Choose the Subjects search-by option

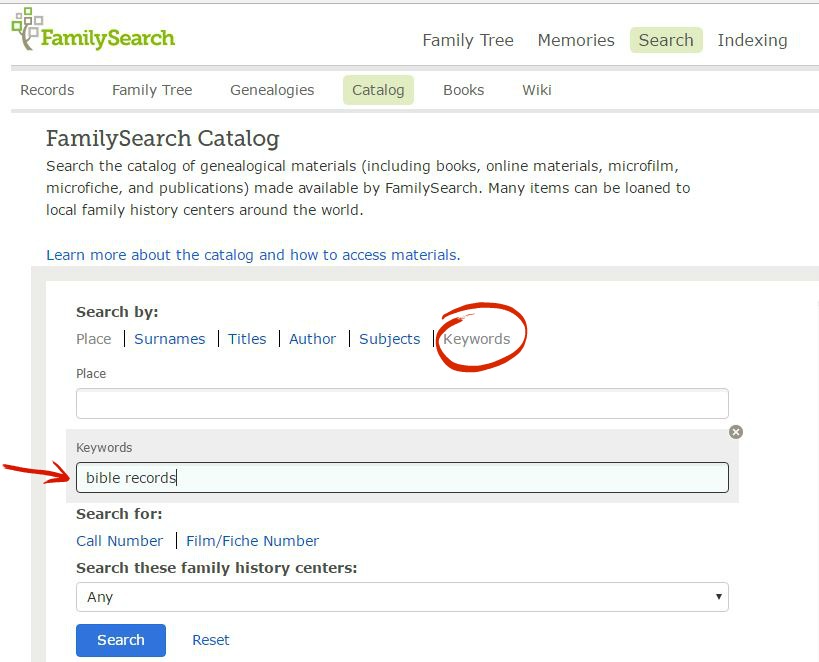(x=390, y=339)
